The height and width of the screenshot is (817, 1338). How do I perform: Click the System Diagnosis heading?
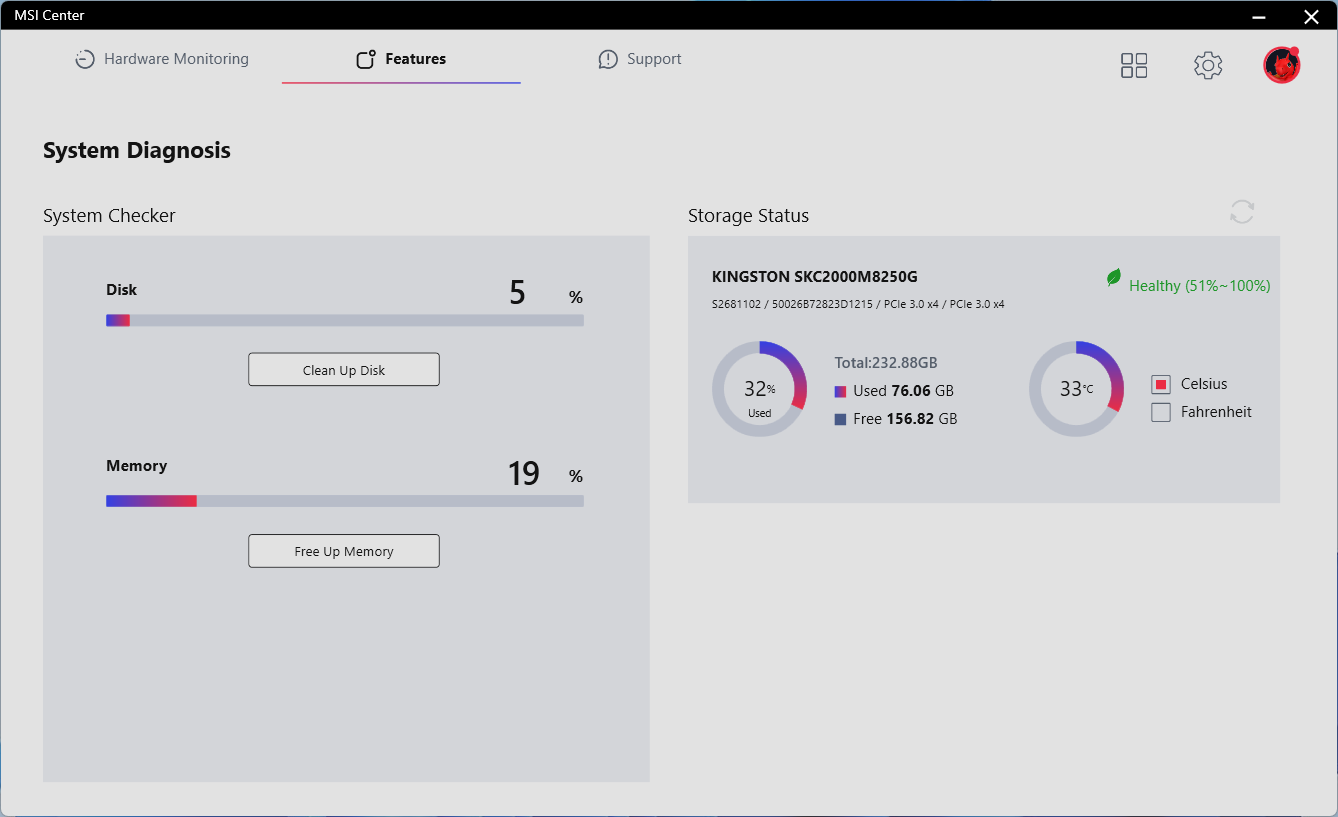(137, 151)
